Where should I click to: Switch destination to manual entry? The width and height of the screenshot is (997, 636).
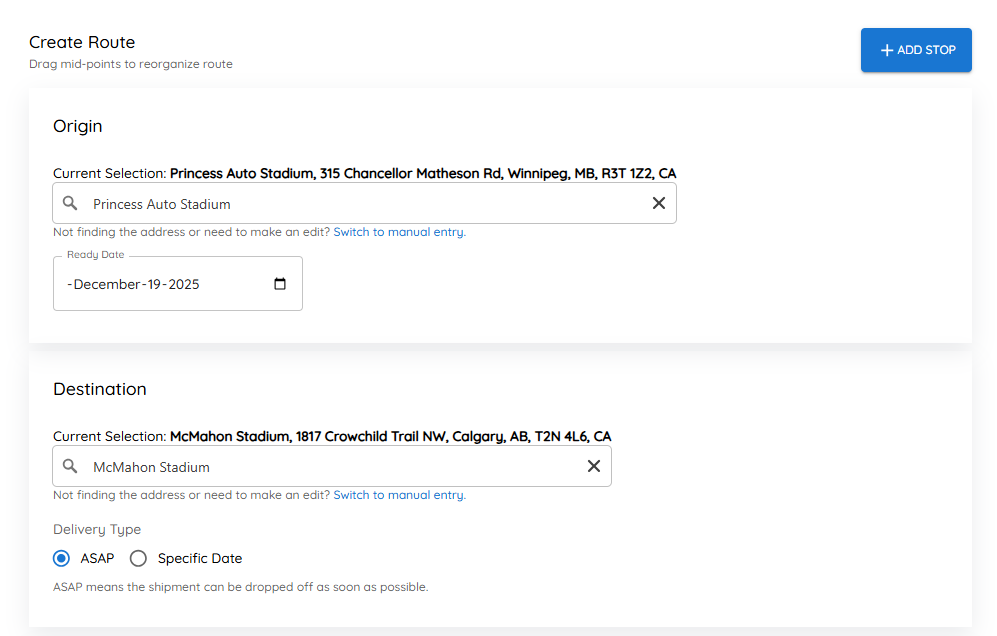pyautogui.click(x=399, y=495)
